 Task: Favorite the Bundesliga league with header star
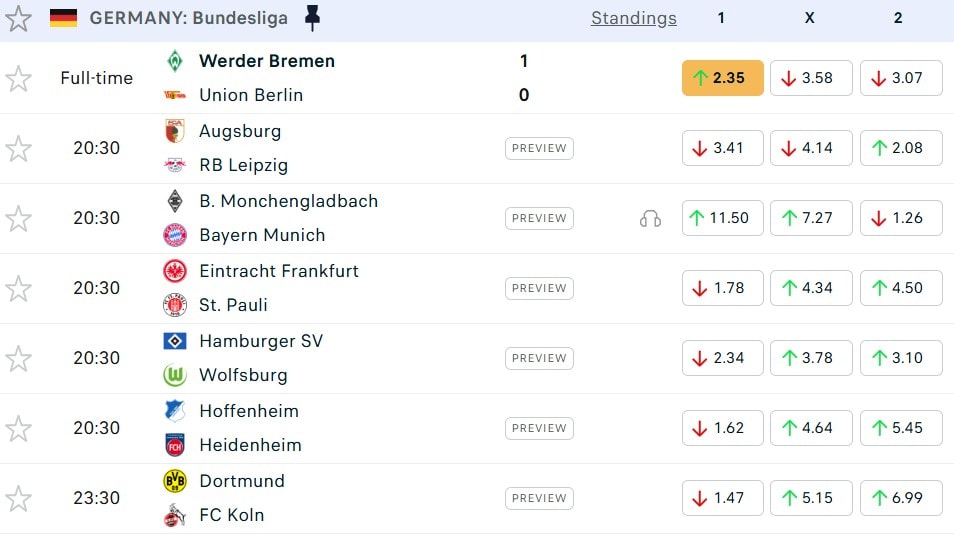[x=19, y=18]
